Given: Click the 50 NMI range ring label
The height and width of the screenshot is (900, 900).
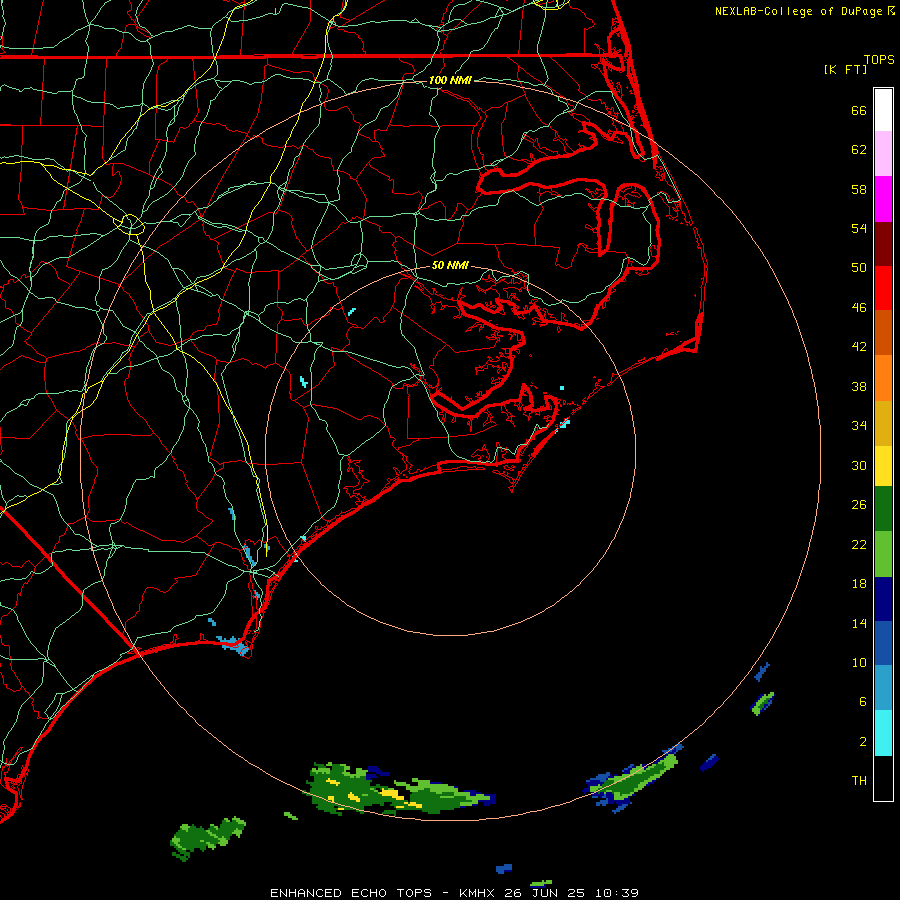Looking at the screenshot, I should [x=450, y=265].
